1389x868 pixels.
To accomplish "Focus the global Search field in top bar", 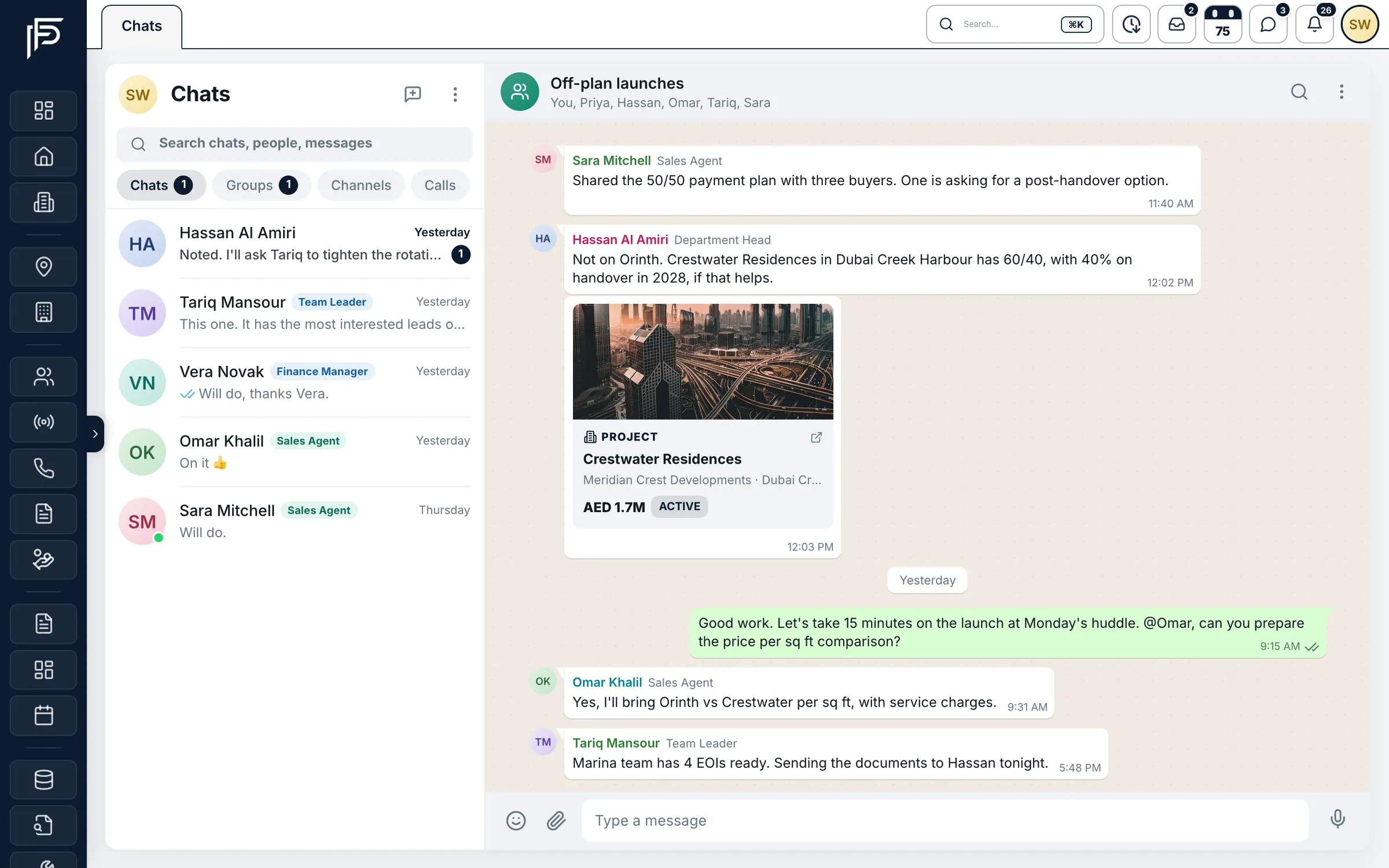I will coord(1015,24).
